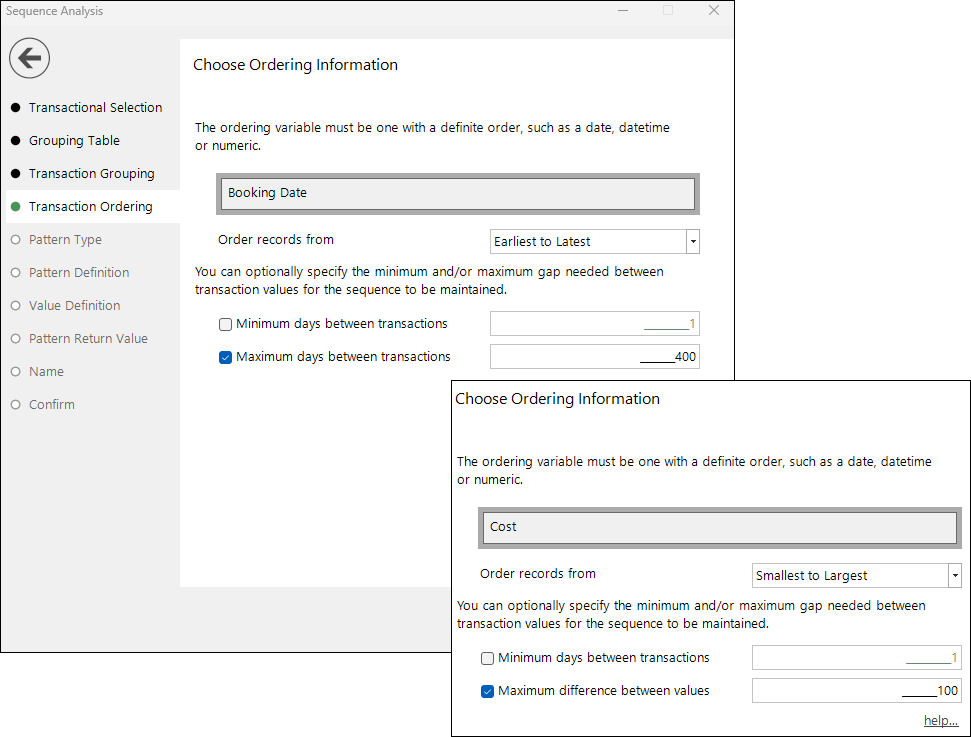
Task: Click the minimum days field showing 1 beside Earliest to Latest panel
Action: click(x=594, y=323)
